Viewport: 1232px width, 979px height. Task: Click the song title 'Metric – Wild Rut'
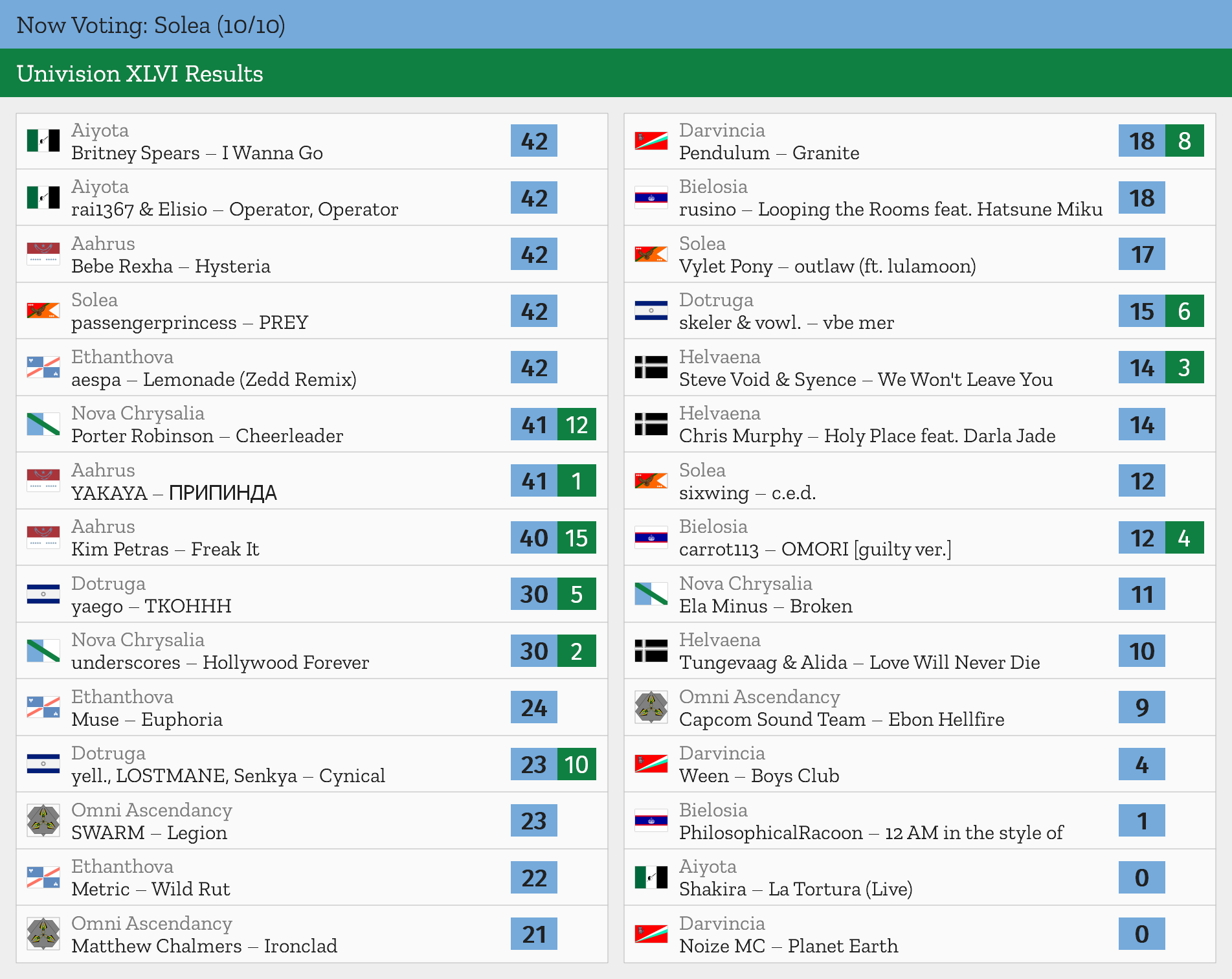[x=151, y=889]
